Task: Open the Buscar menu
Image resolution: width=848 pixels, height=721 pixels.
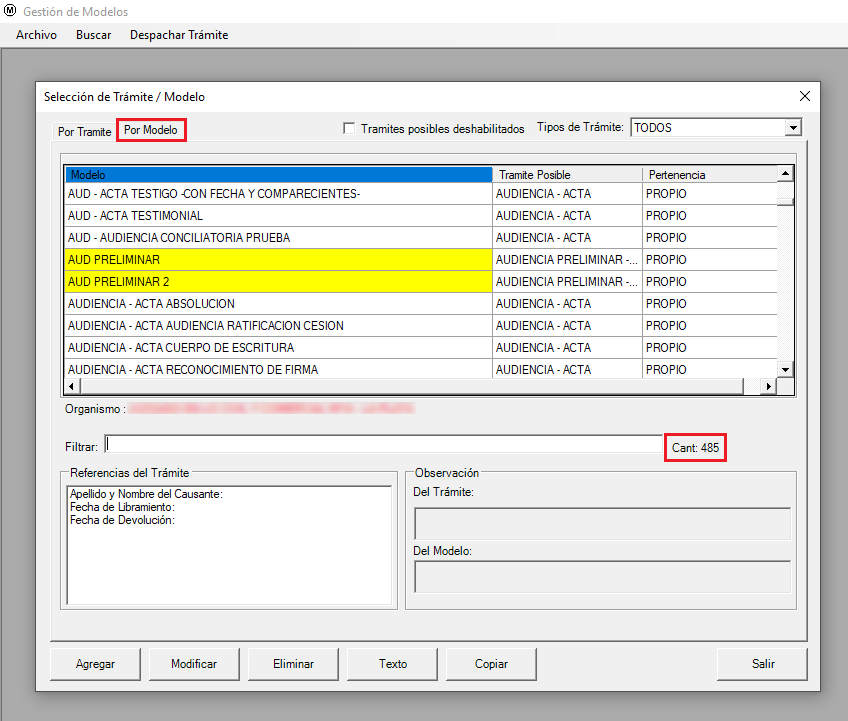Action: (93, 35)
